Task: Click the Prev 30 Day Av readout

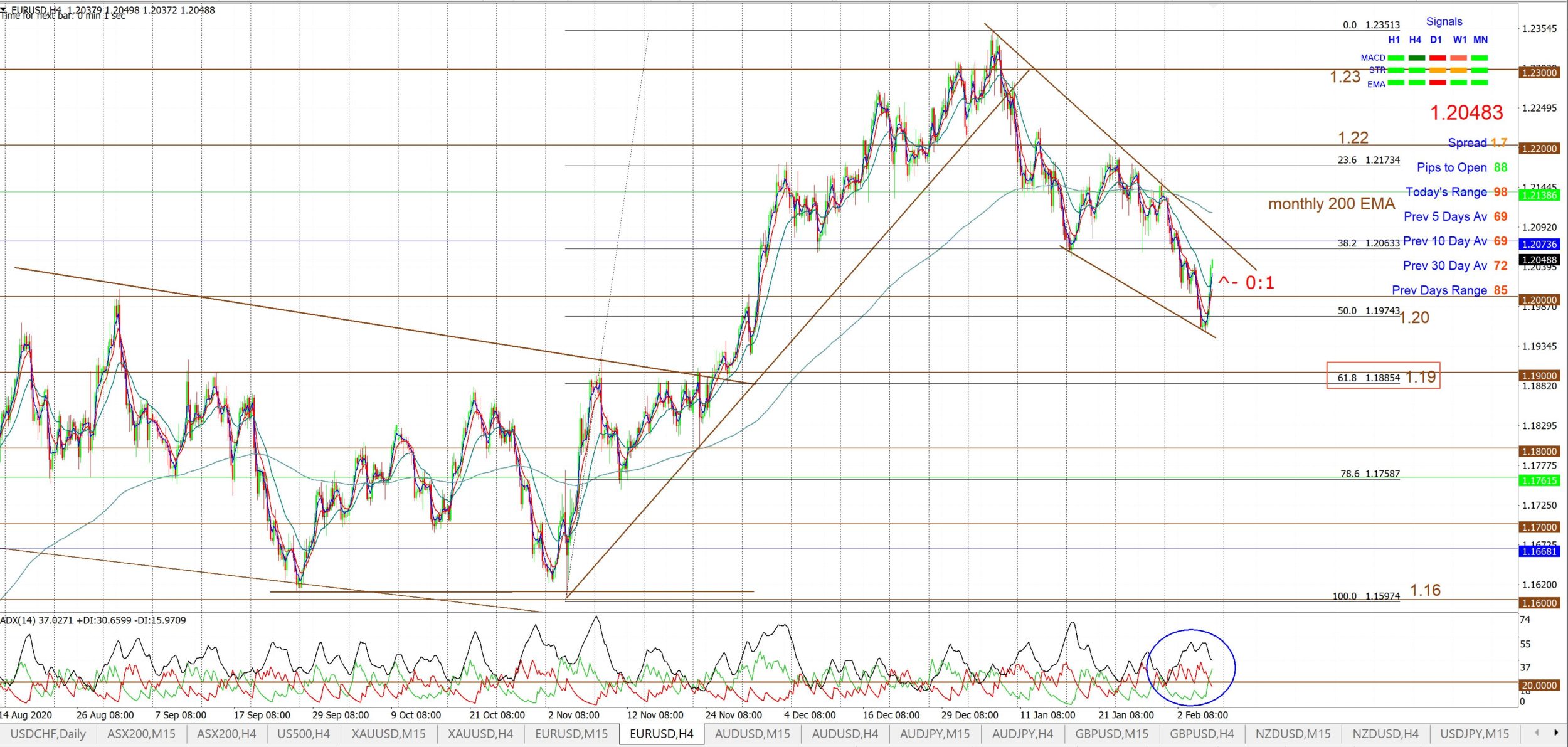Action: pyautogui.click(x=1455, y=266)
